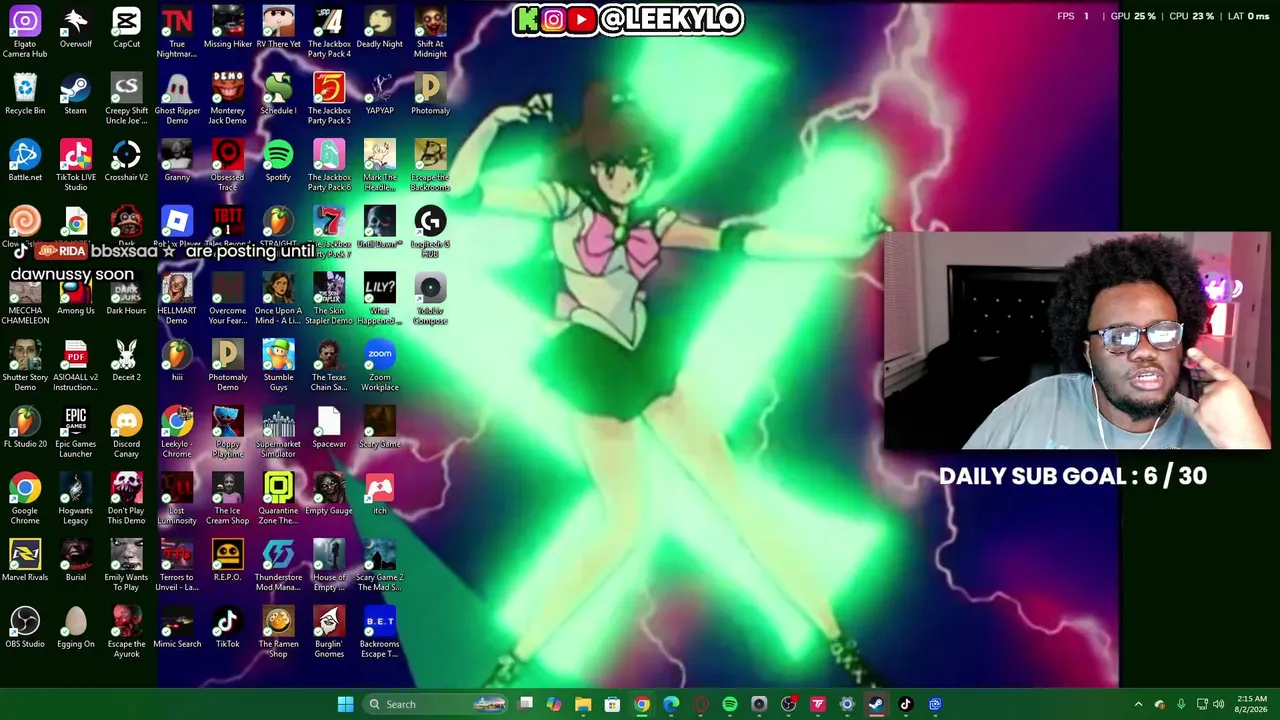Open Logitech G HUB shortcut
1280x720 pixels.
pyautogui.click(x=430, y=230)
